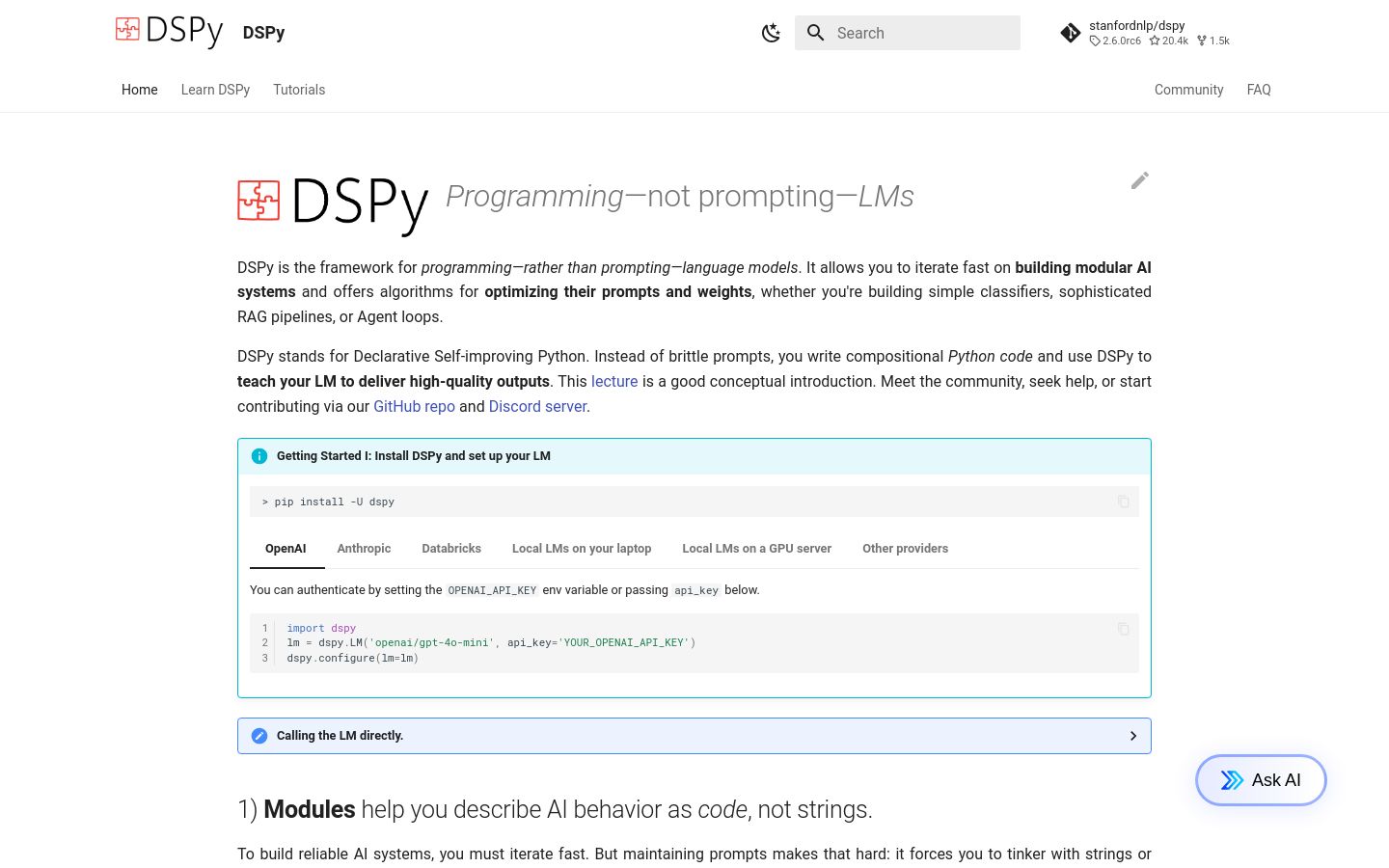Toggle dark mode with the moon icon
The width and height of the screenshot is (1389, 868).
pos(771,33)
